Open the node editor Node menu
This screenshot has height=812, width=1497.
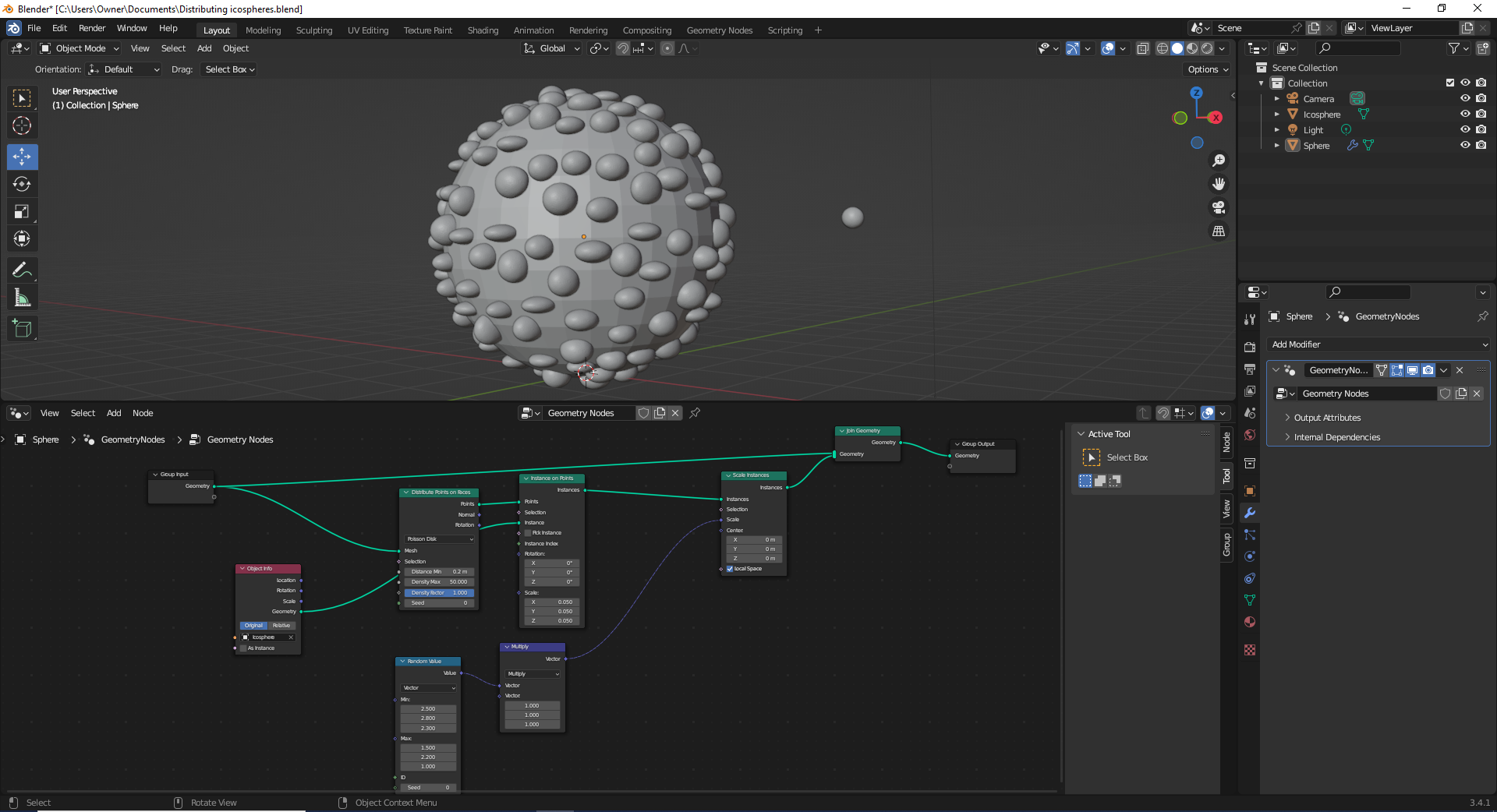[x=143, y=413]
